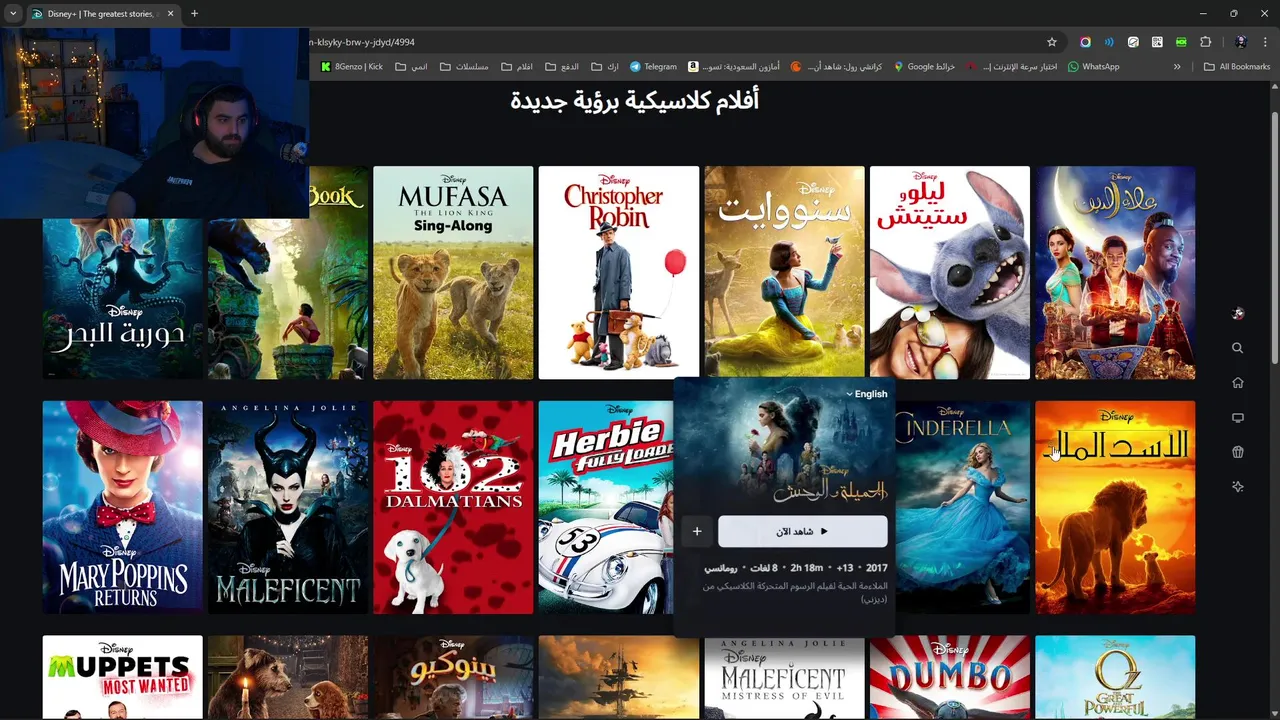Open the Herbie Fully Loaded poster
Viewport: 1280px width, 720px height.
pos(606,507)
